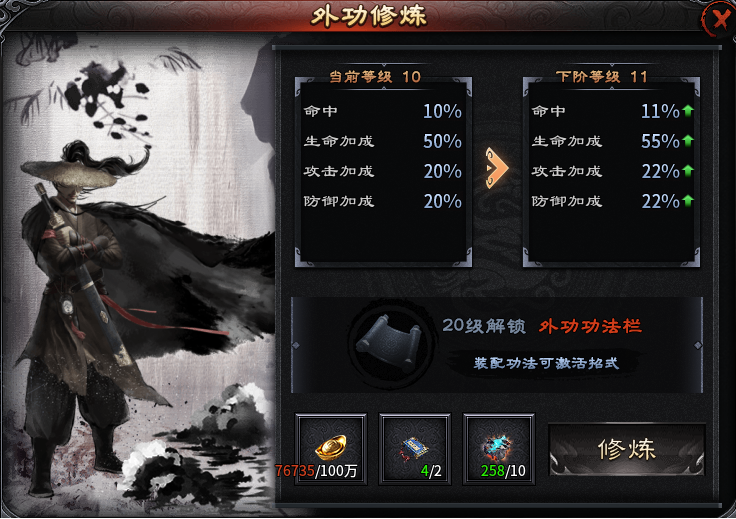Screen dimensions: 736x519
Task: Select the cyan crystal material icon
Action: click(498, 447)
